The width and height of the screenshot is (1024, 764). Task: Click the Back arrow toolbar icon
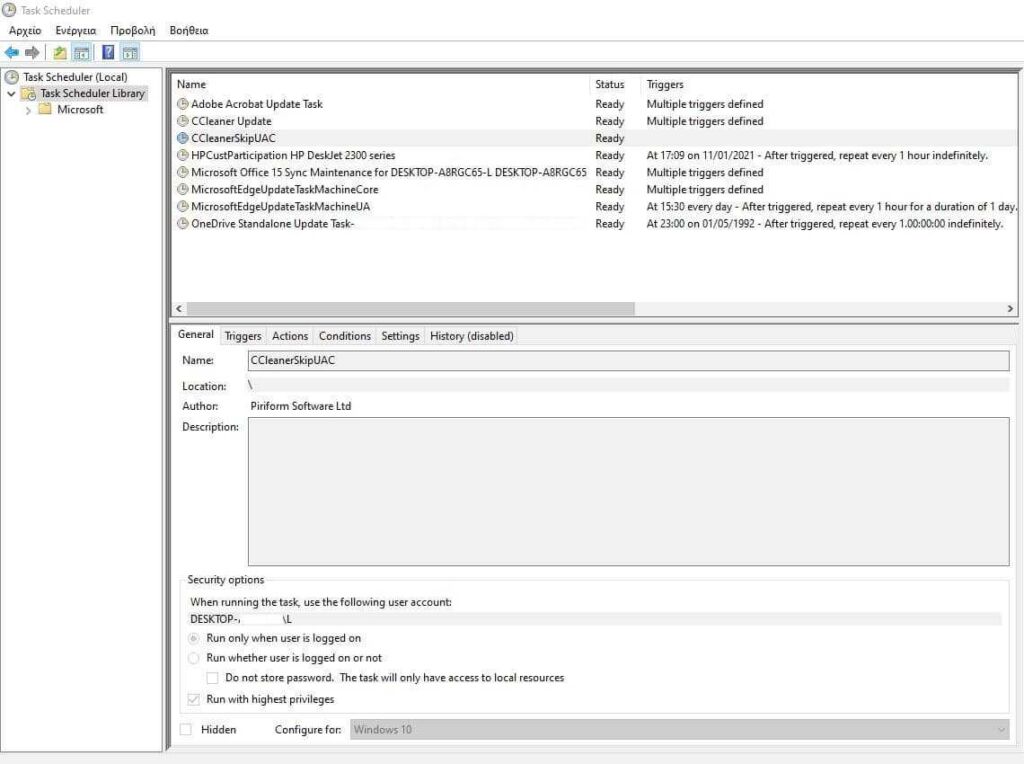12,52
